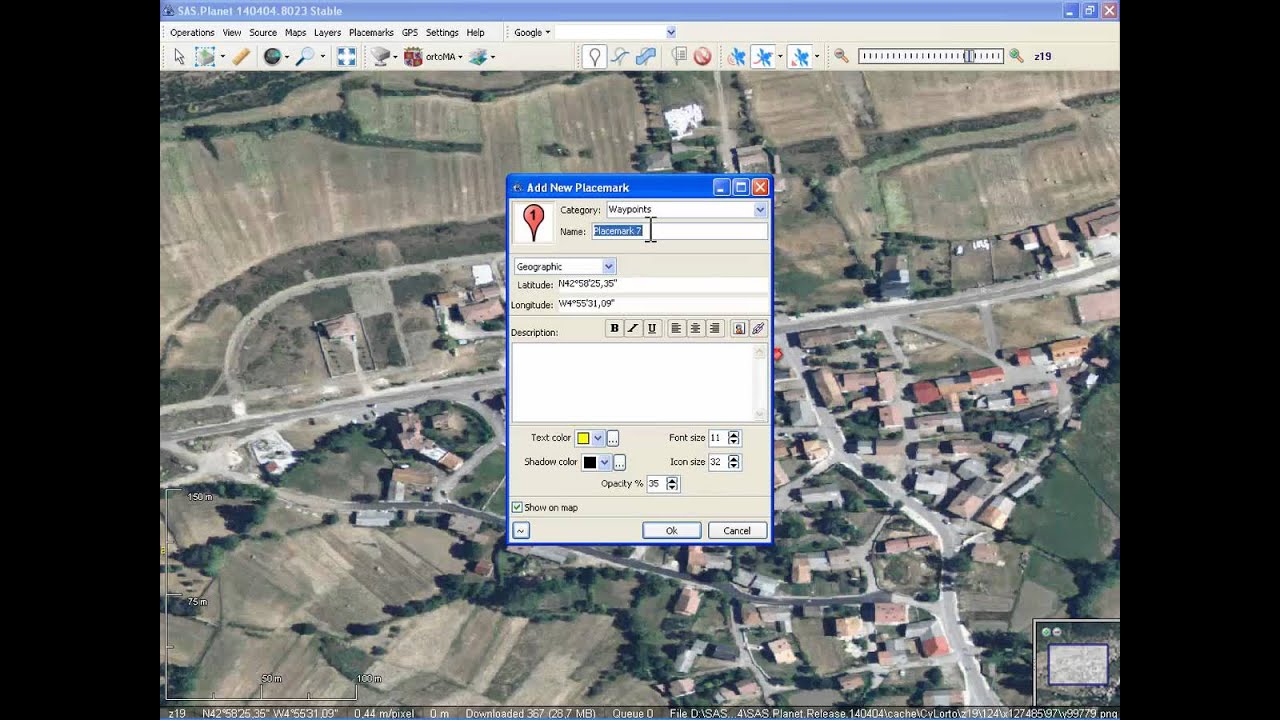Open the Maps menu
The image size is (1280, 720).
pos(295,33)
